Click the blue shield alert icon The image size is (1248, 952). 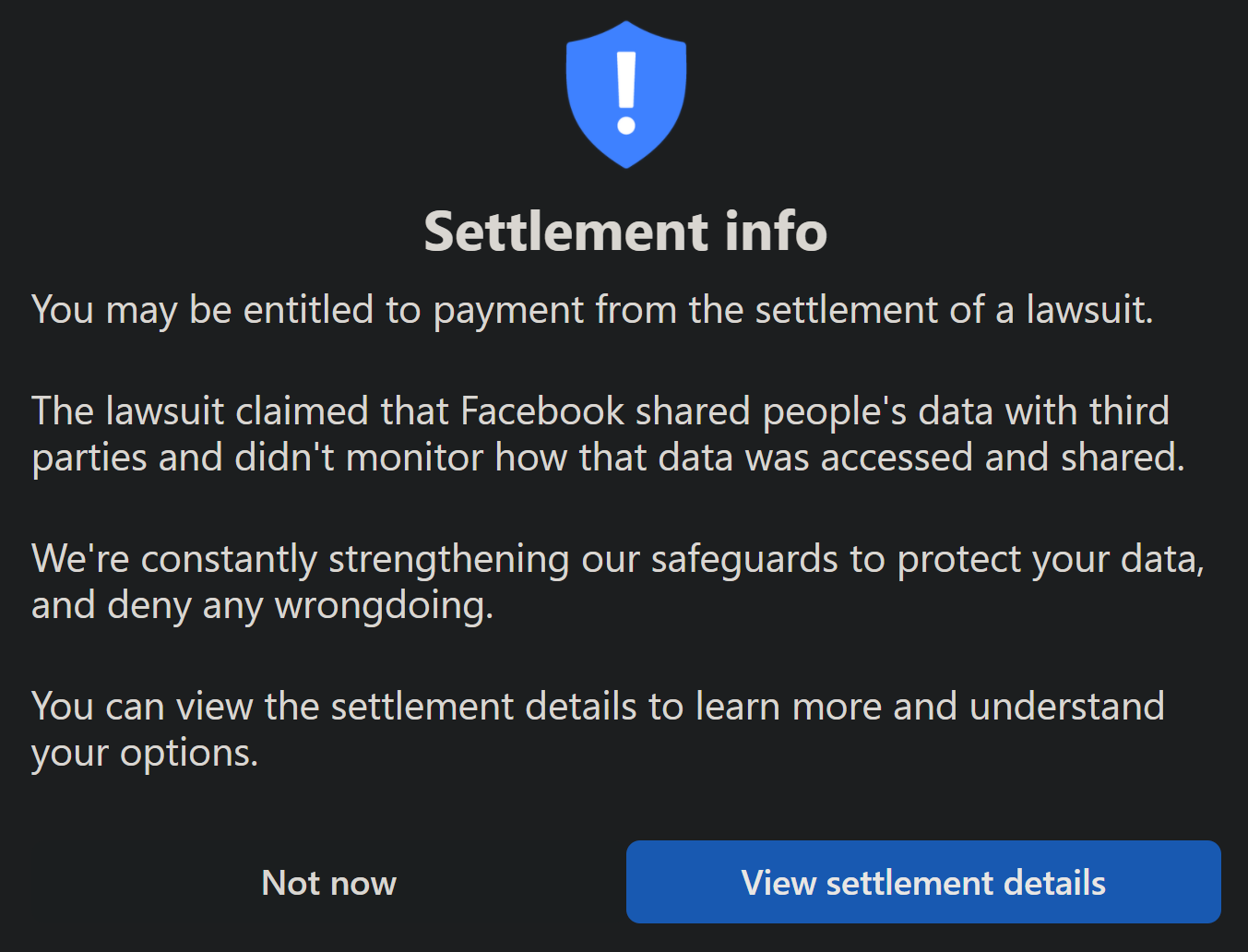(x=625, y=94)
